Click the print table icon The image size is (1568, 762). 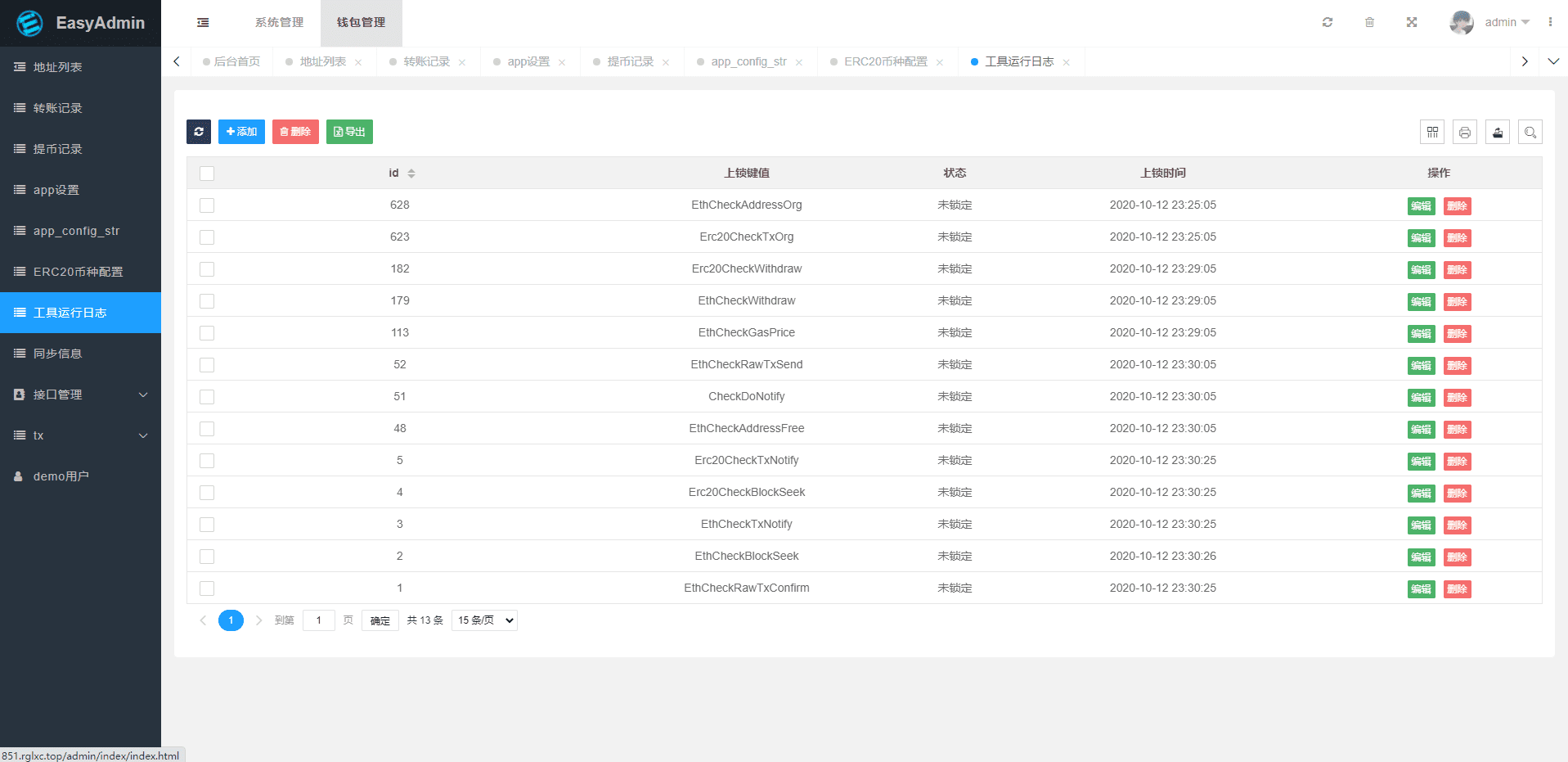pyautogui.click(x=1465, y=132)
